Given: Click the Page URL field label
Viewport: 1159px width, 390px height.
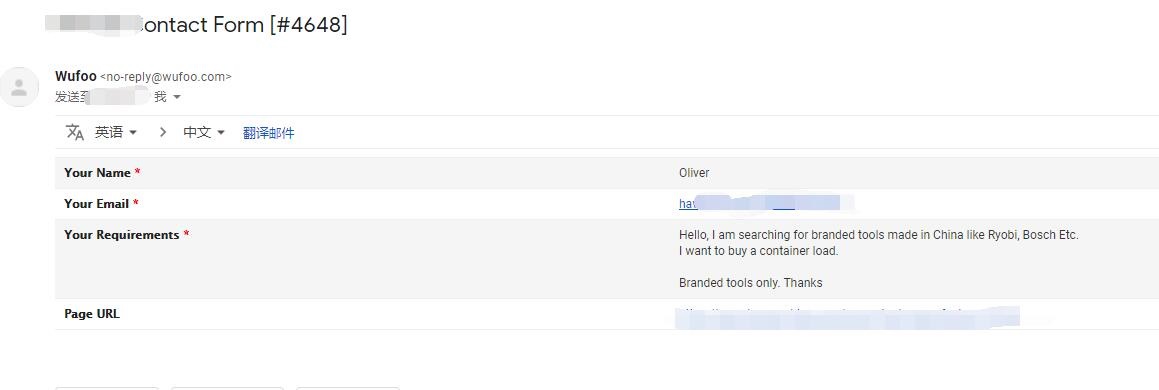Looking at the screenshot, I should (x=92, y=314).
